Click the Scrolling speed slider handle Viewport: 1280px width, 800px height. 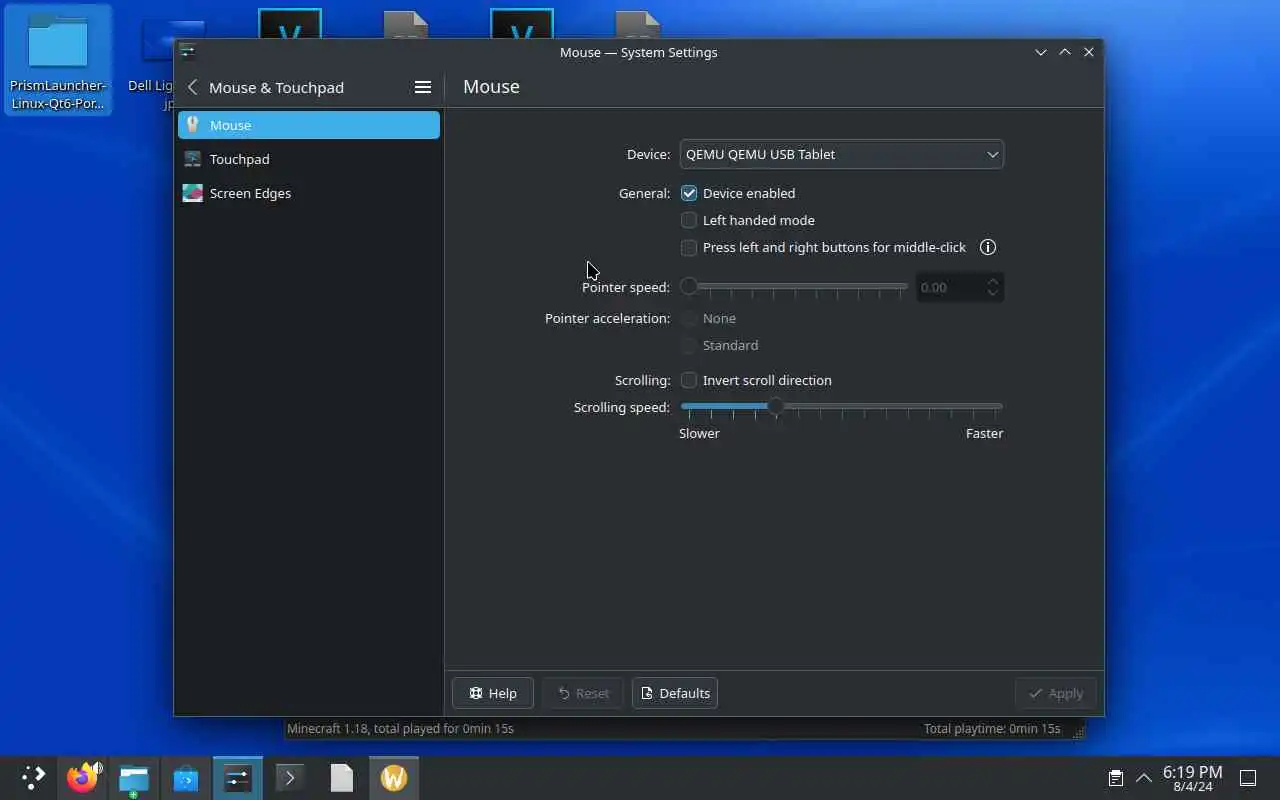click(776, 406)
